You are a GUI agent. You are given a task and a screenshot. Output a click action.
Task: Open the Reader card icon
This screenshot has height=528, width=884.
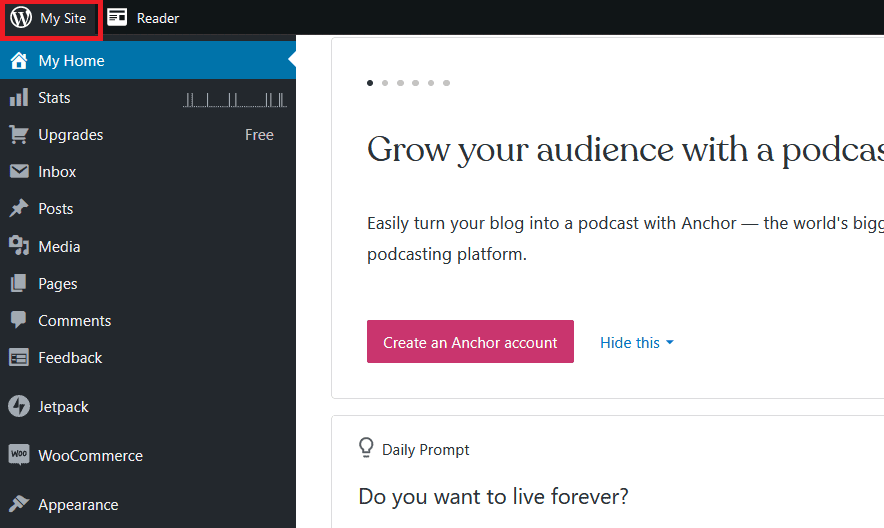click(x=117, y=17)
